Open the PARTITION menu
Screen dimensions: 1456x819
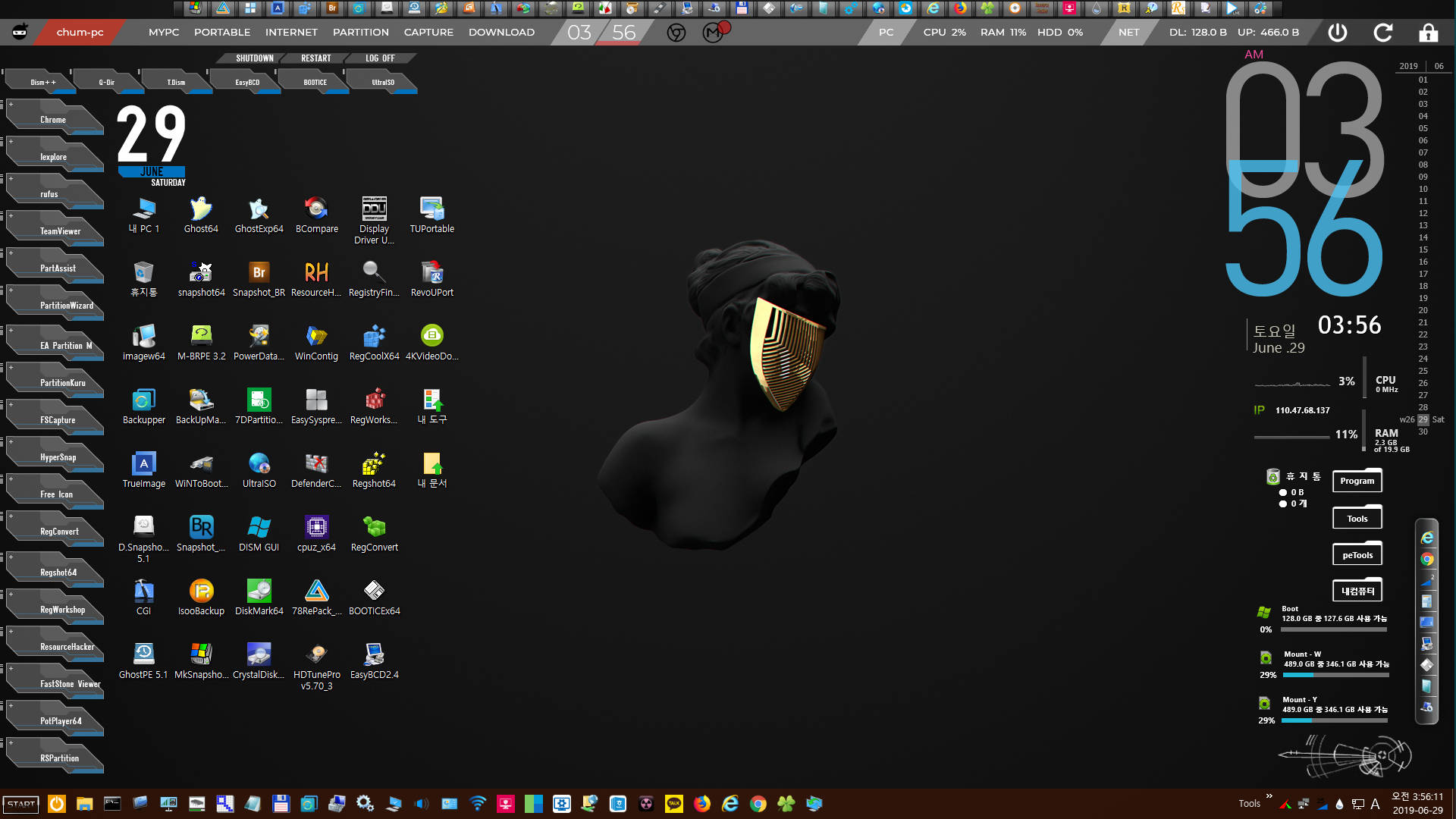(x=361, y=33)
